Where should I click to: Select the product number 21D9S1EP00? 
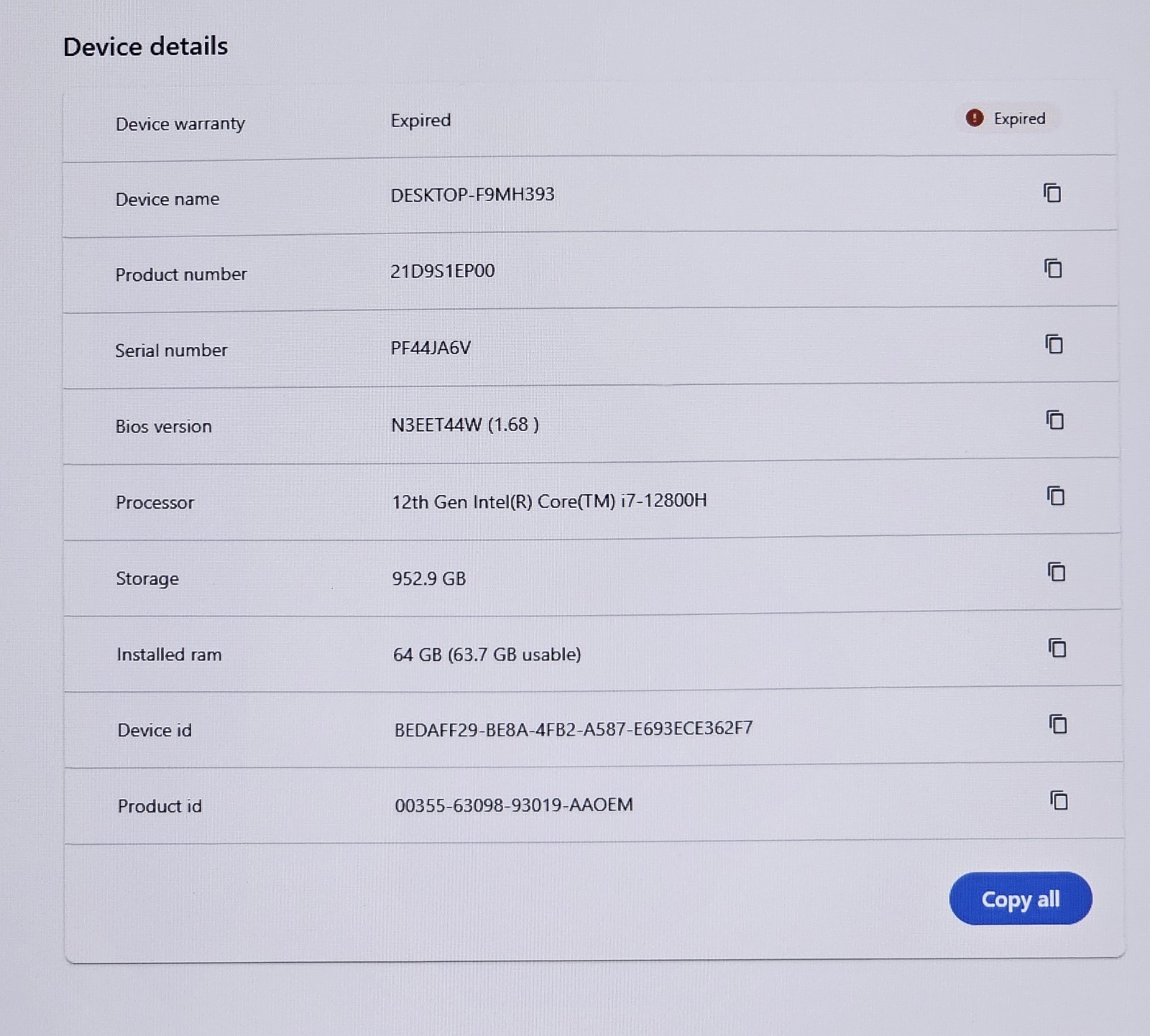(442, 271)
